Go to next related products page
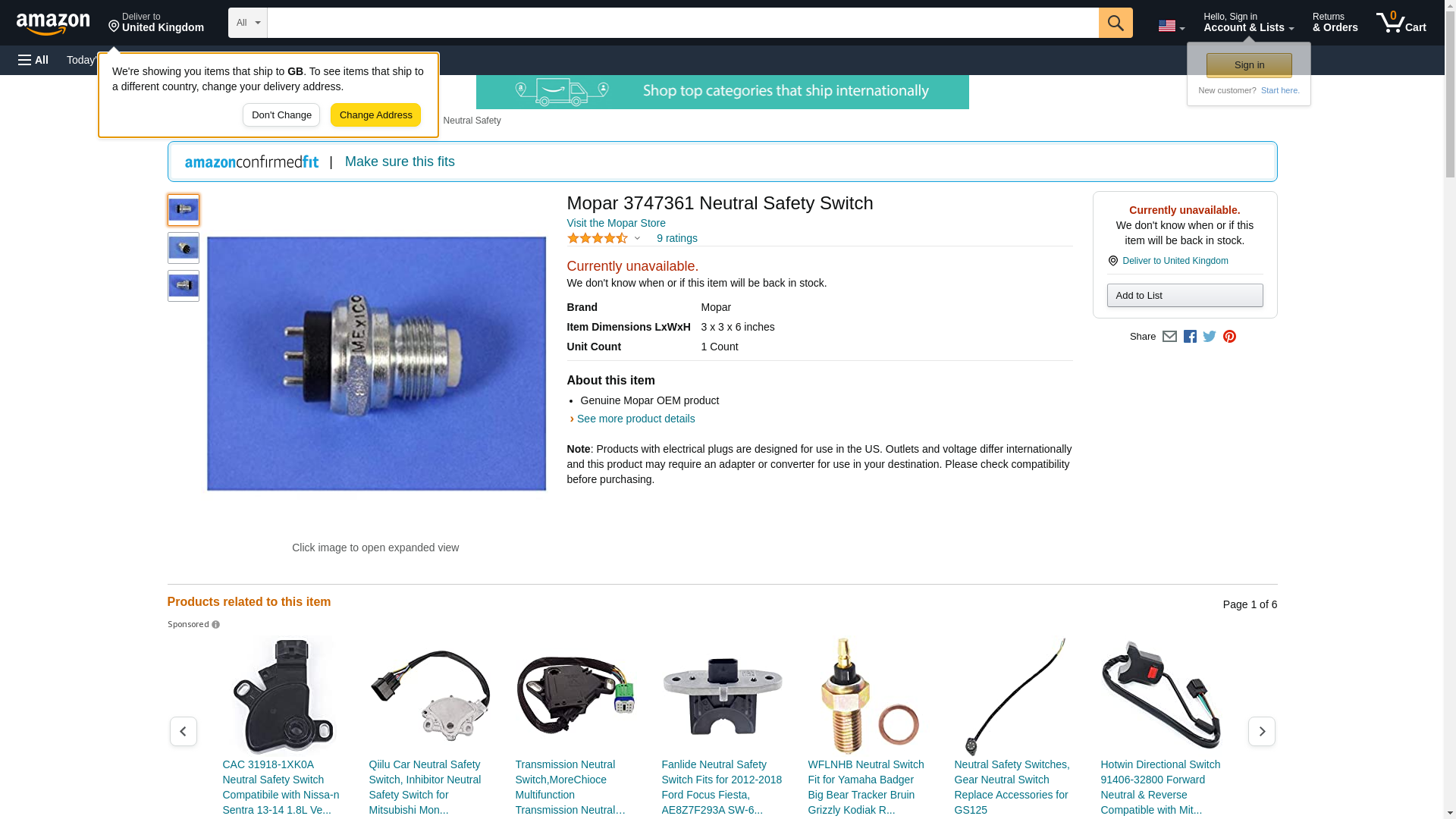 (x=1261, y=732)
